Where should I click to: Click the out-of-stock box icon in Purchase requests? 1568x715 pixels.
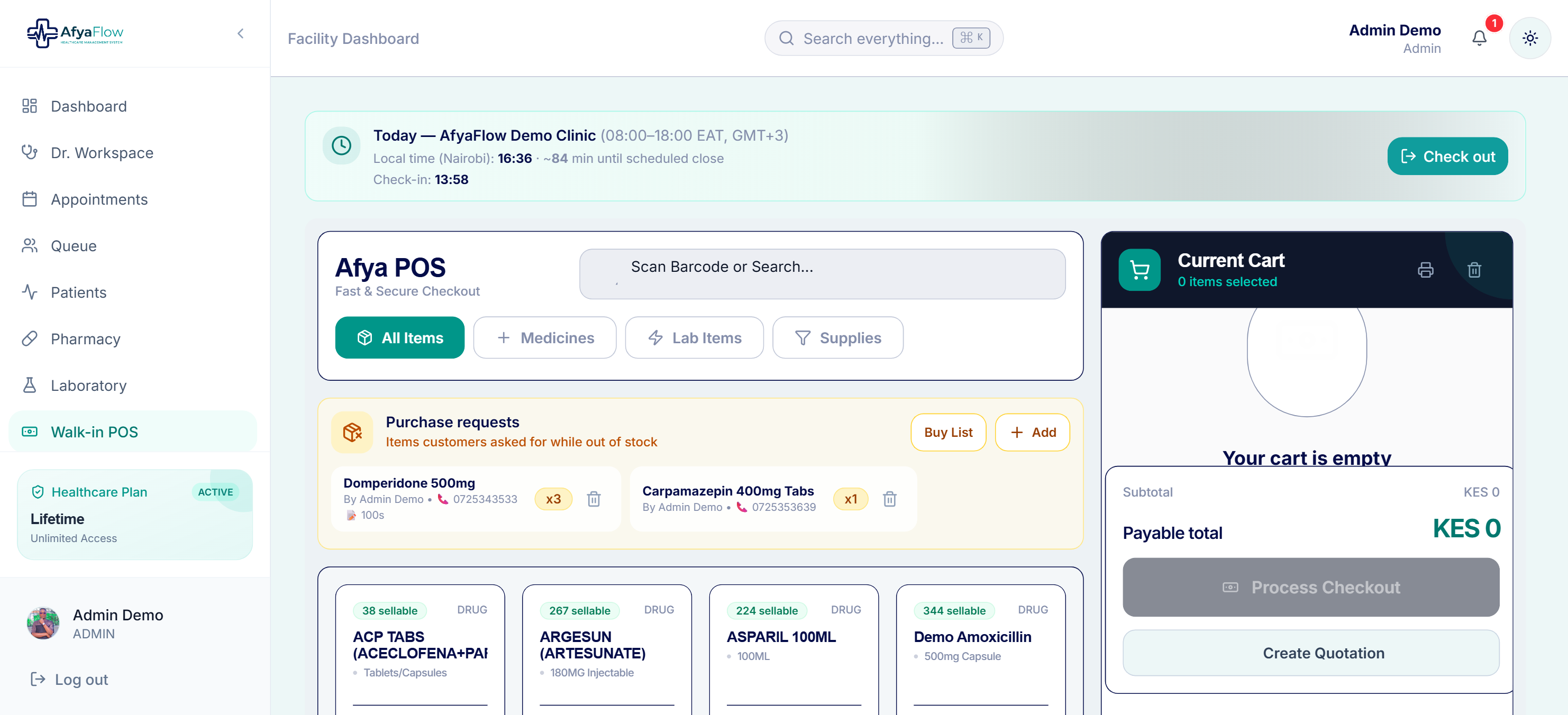tap(352, 432)
